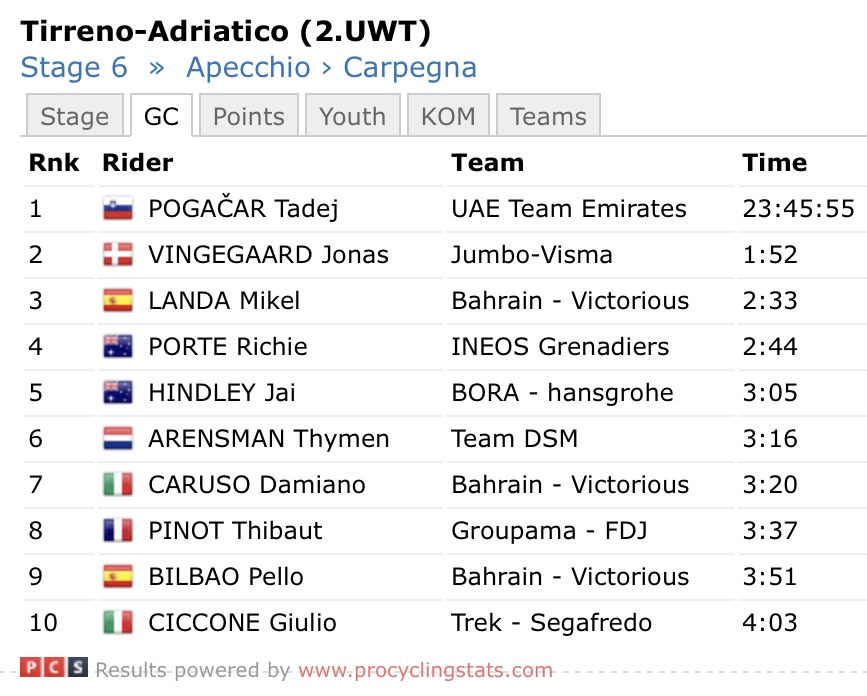Click French flag beside Pinot Thibaut

[118, 531]
